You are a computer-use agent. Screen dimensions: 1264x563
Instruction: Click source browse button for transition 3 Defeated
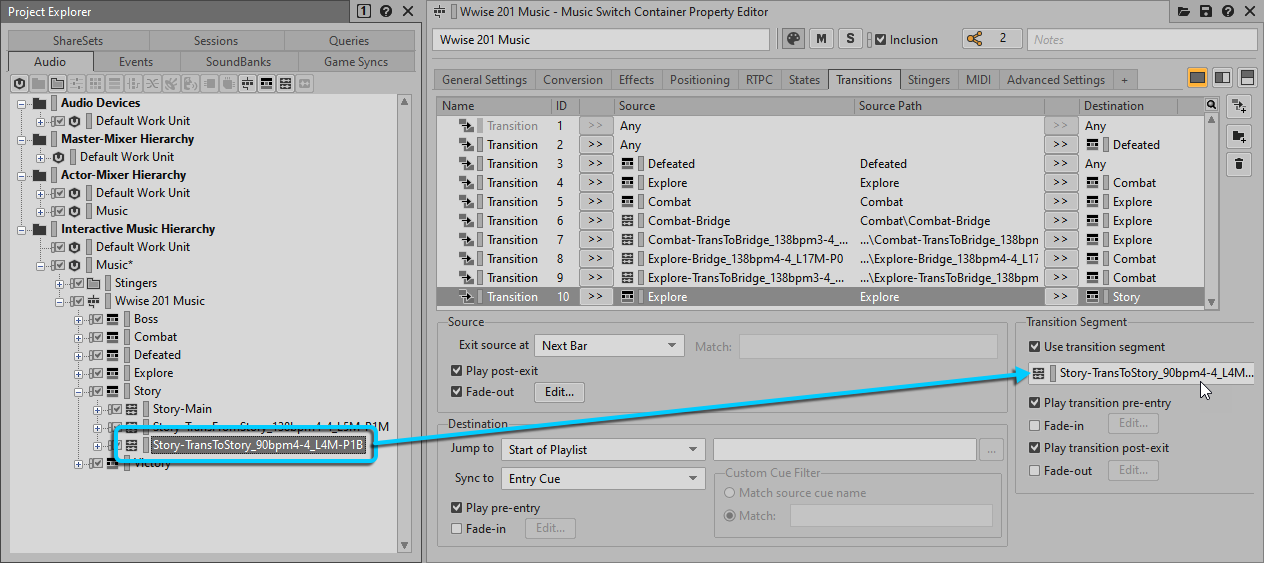[x=596, y=164]
